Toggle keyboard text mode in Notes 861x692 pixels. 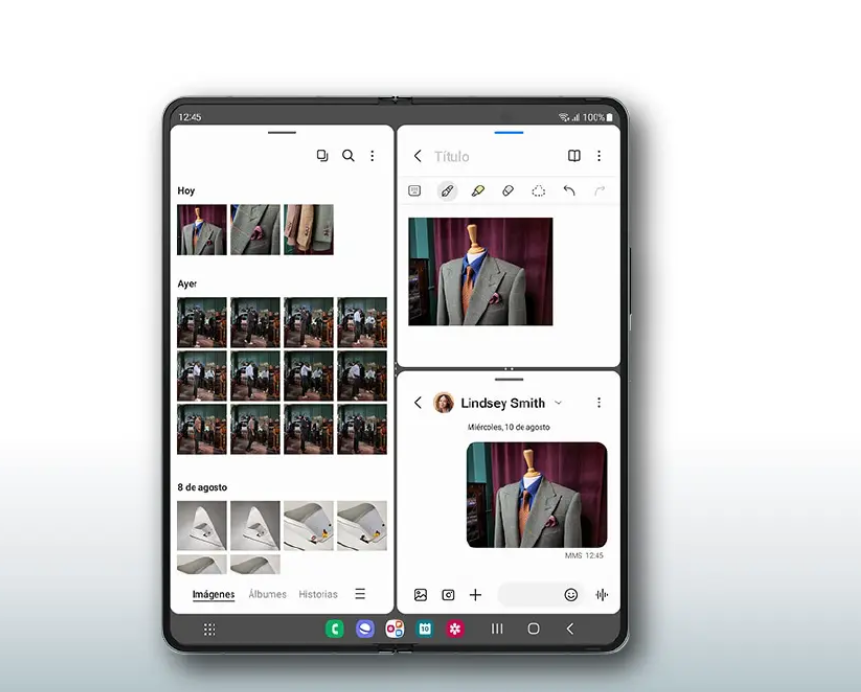point(415,191)
